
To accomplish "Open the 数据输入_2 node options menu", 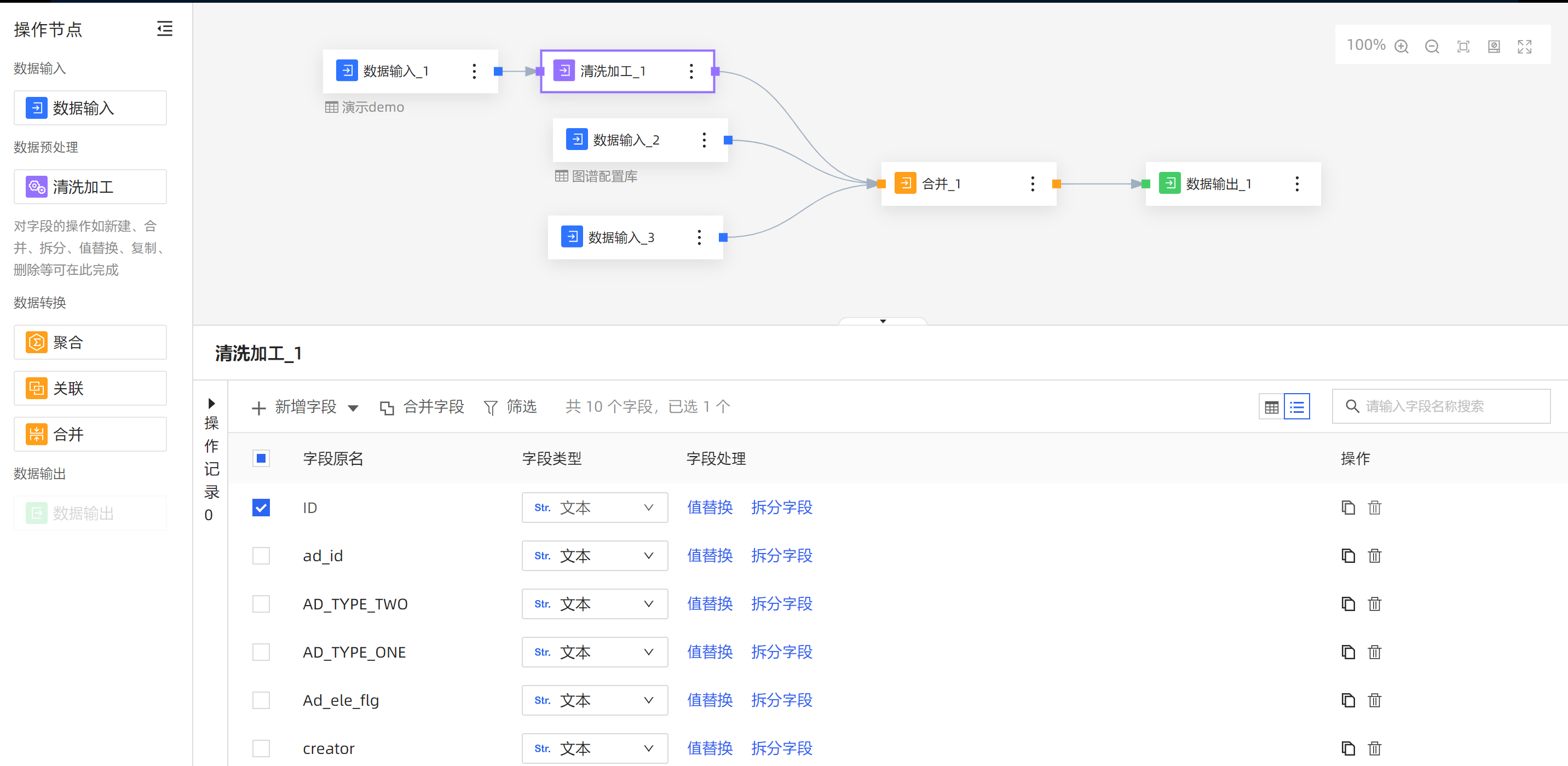I will [x=704, y=140].
